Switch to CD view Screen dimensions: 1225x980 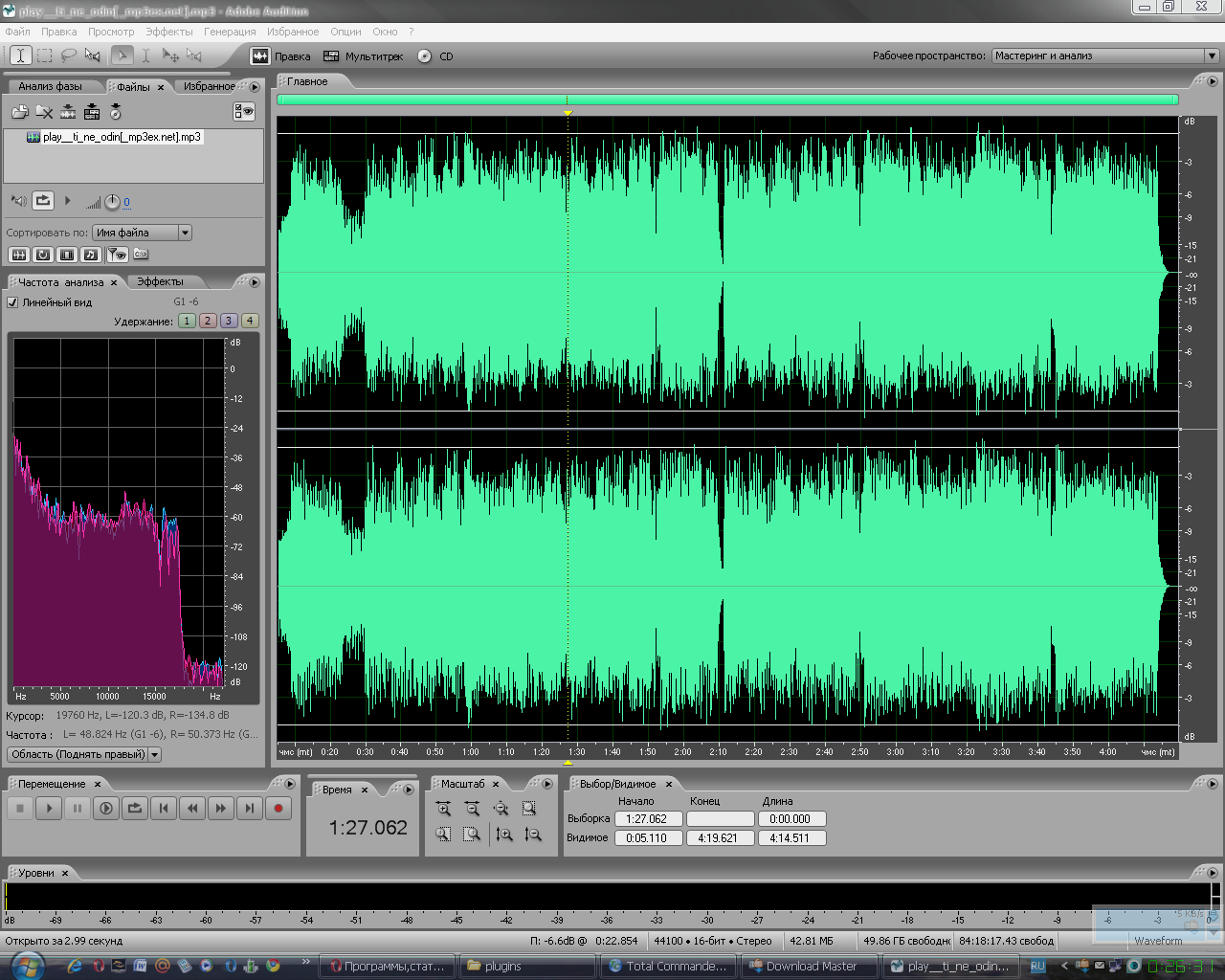point(436,56)
